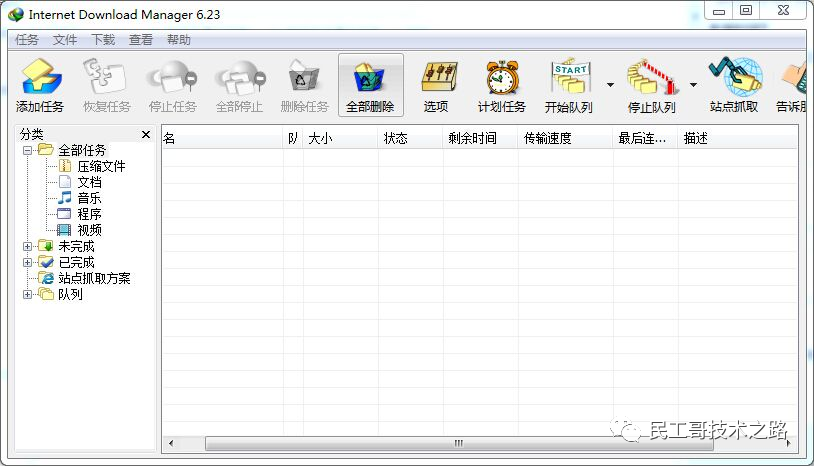Image resolution: width=814 pixels, height=466 pixels.
Task: Sort by the 大小 column header
Action: click(x=341, y=139)
